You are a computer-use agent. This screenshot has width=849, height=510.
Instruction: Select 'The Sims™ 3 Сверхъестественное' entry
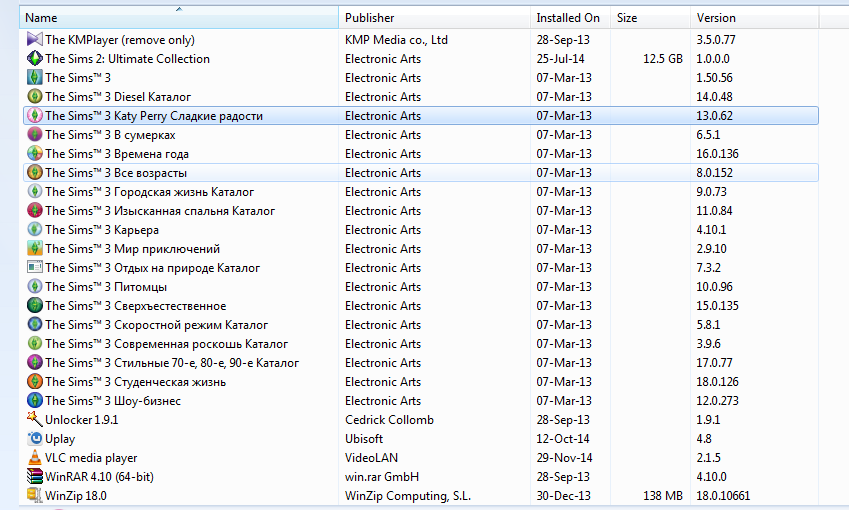click(135, 305)
